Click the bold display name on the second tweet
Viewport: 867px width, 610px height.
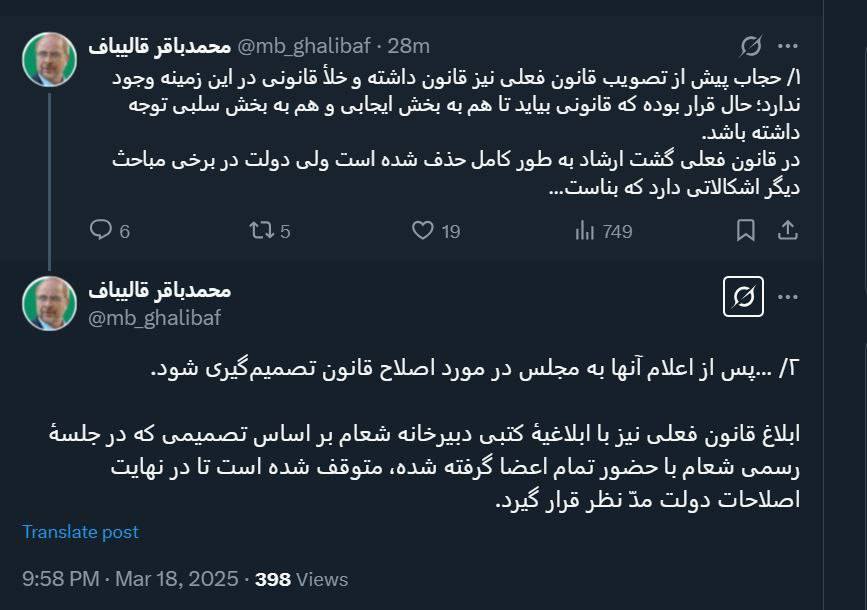[160, 291]
